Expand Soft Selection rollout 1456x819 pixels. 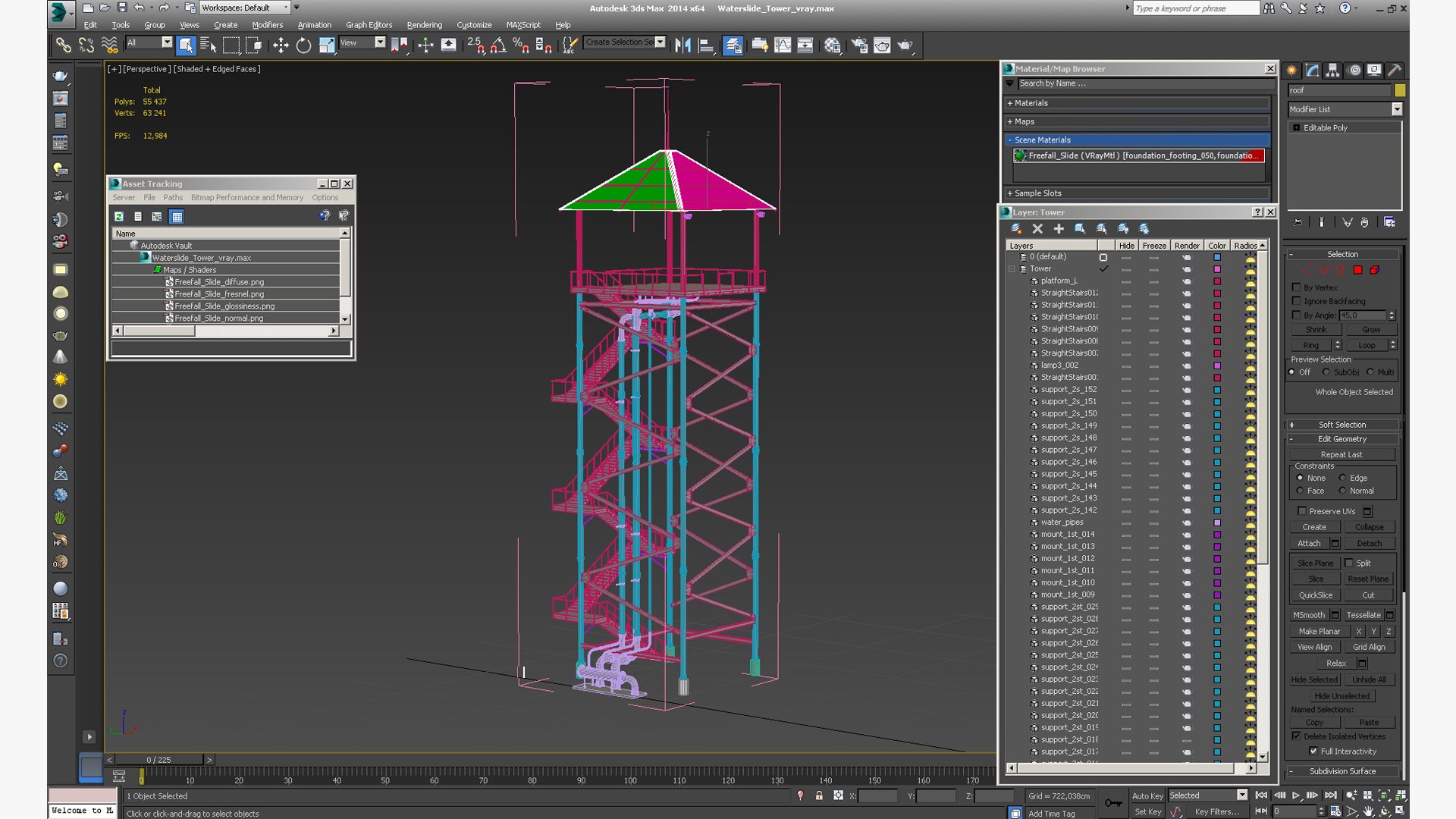point(1342,425)
